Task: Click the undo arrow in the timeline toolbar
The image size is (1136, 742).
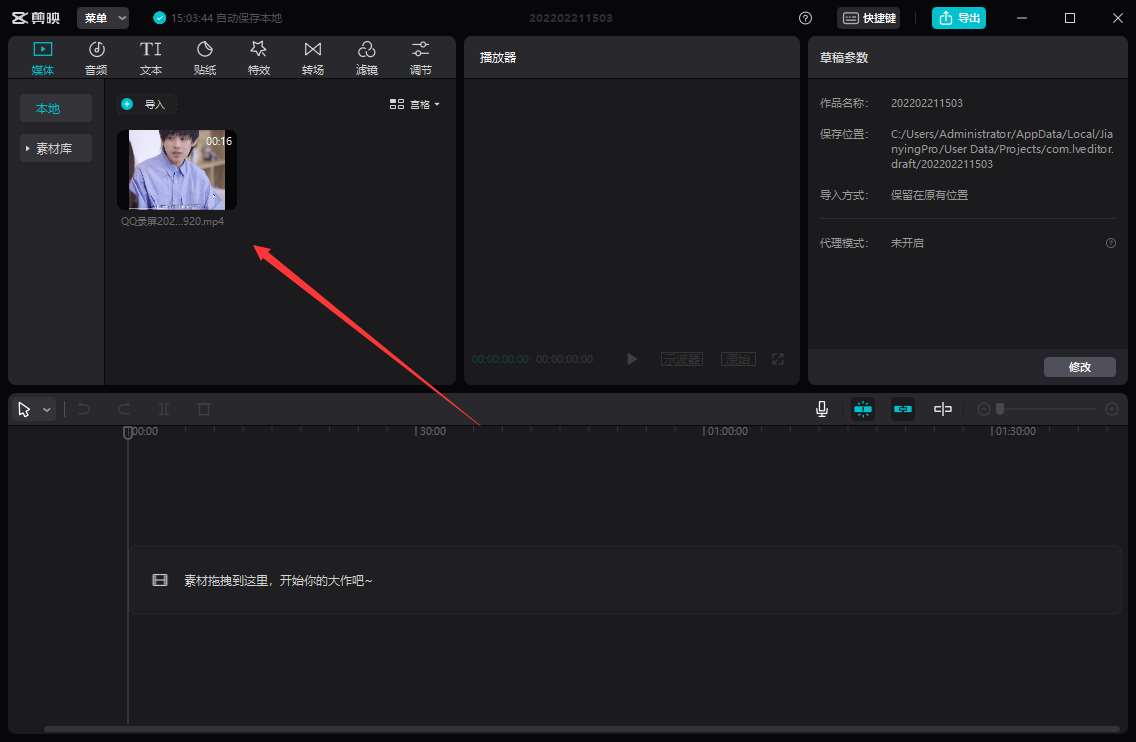Action: [x=84, y=408]
